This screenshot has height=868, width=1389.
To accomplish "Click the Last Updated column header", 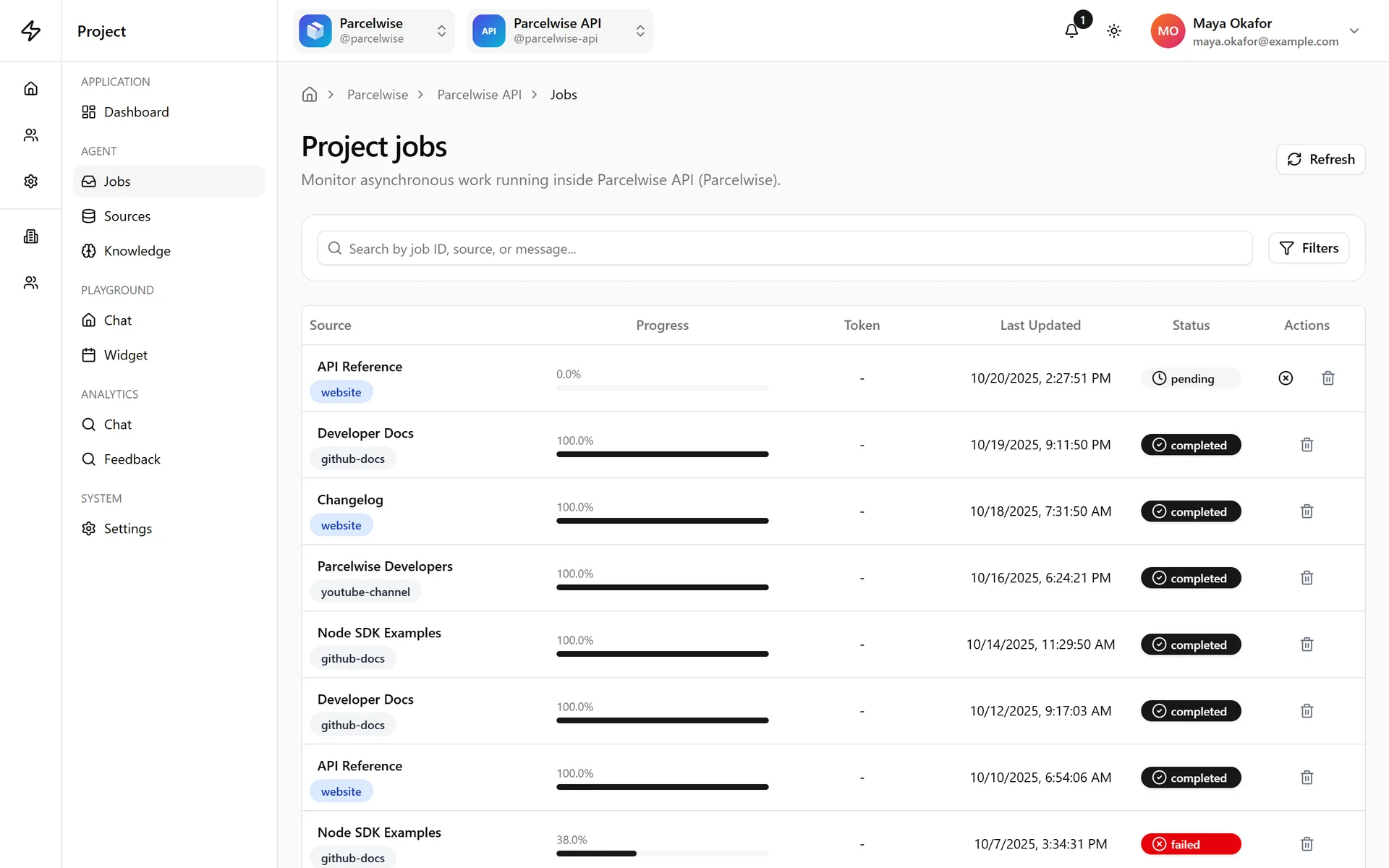I will (x=1040, y=325).
